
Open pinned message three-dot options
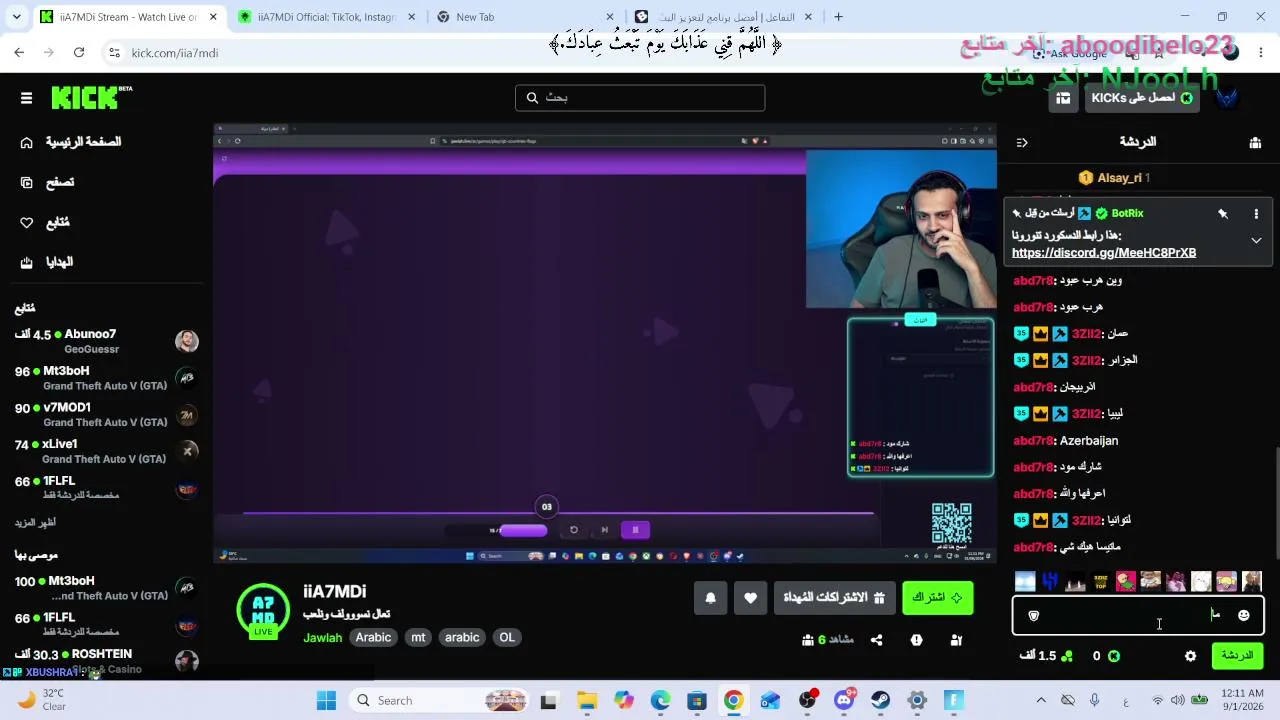pyautogui.click(x=1256, y=213)
